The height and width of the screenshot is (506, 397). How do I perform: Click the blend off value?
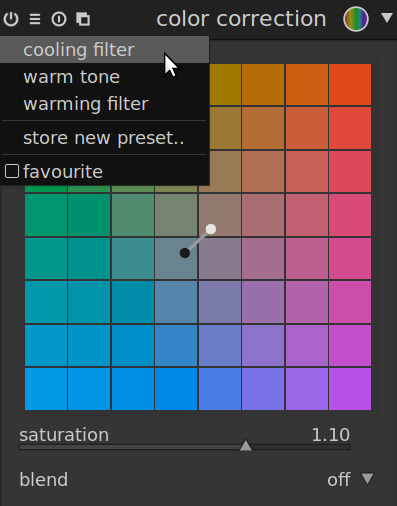tap(339, 479)
